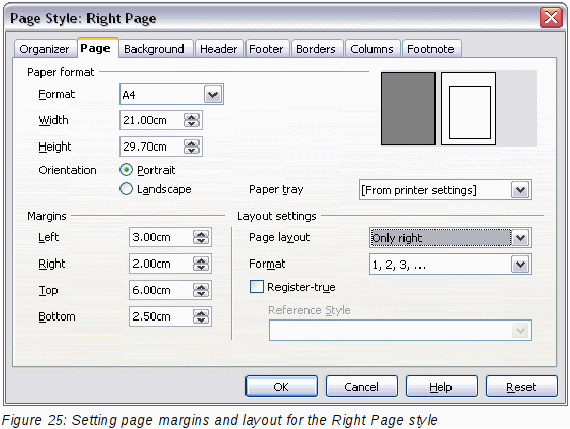Open the Footnote tab
570x429 pixels.
431,49
